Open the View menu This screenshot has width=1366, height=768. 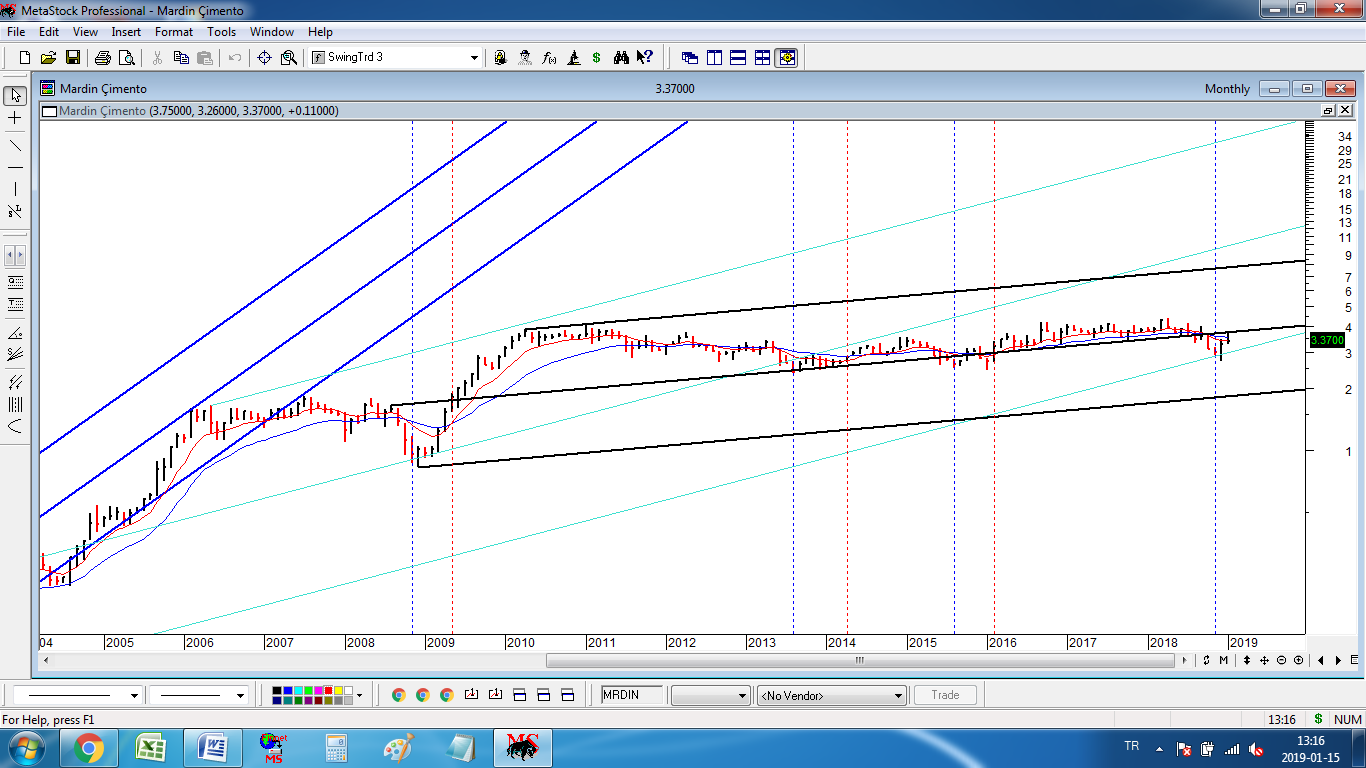(85, 32)
